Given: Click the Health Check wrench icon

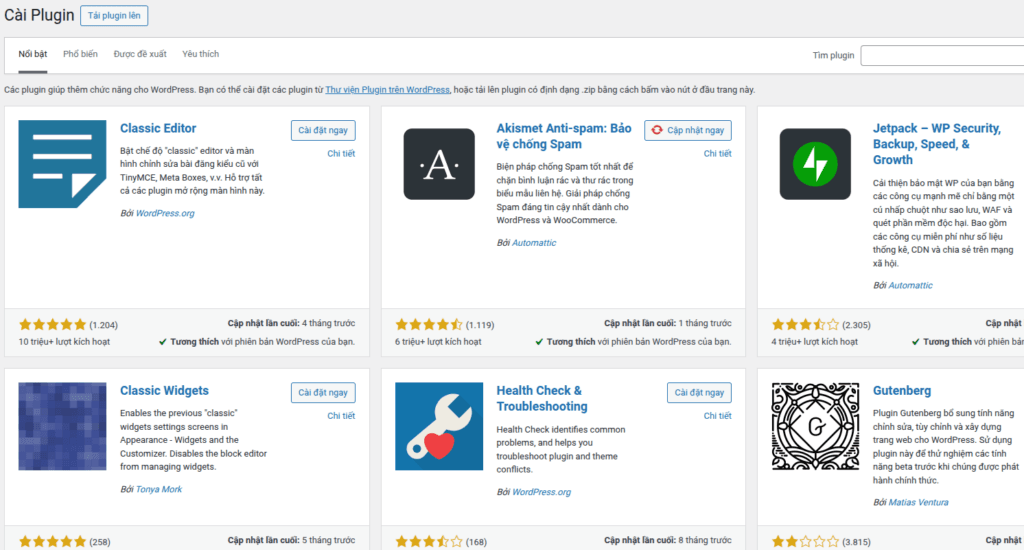Looking at the screenshot, I should (x=439, y=427).
